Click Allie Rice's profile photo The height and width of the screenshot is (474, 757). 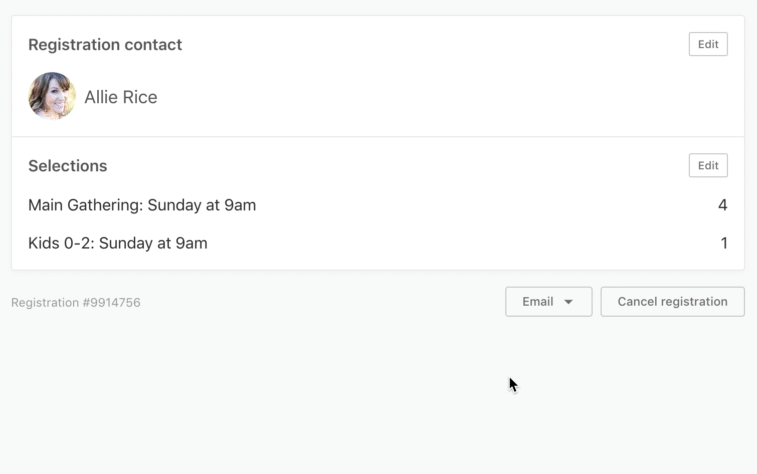click(52, 97)
